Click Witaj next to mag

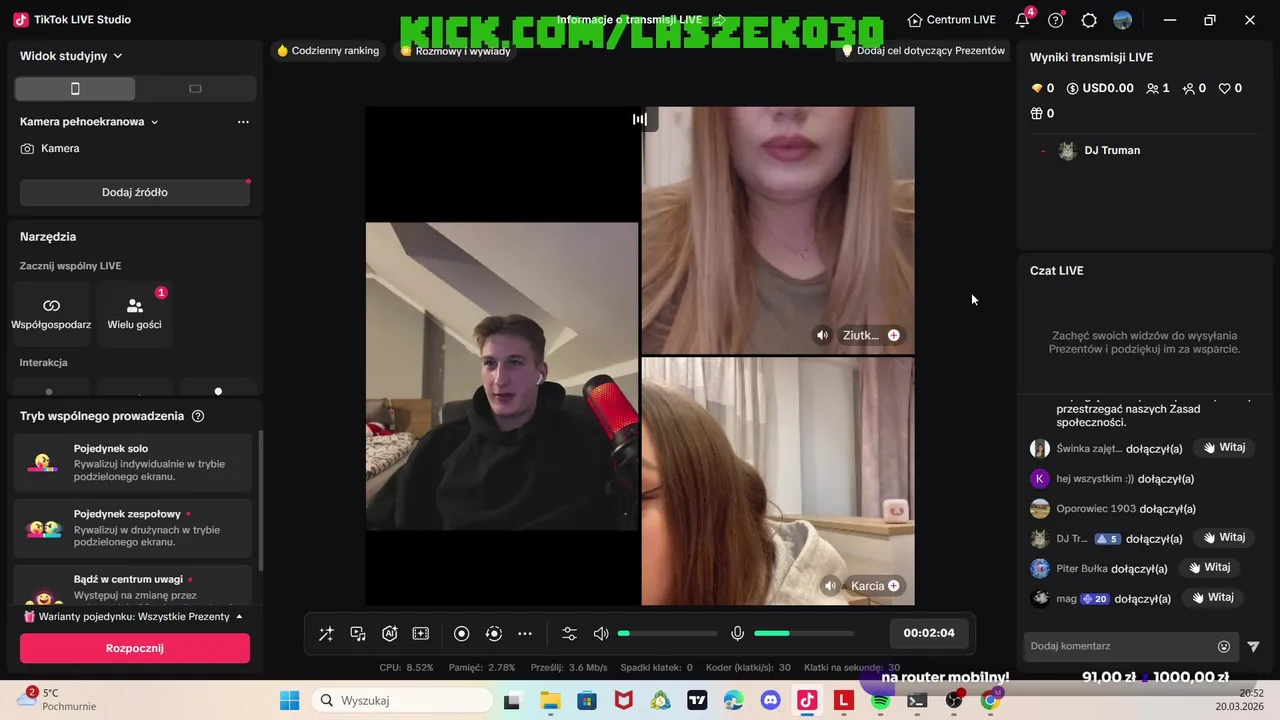click(x=1213, y=598)
